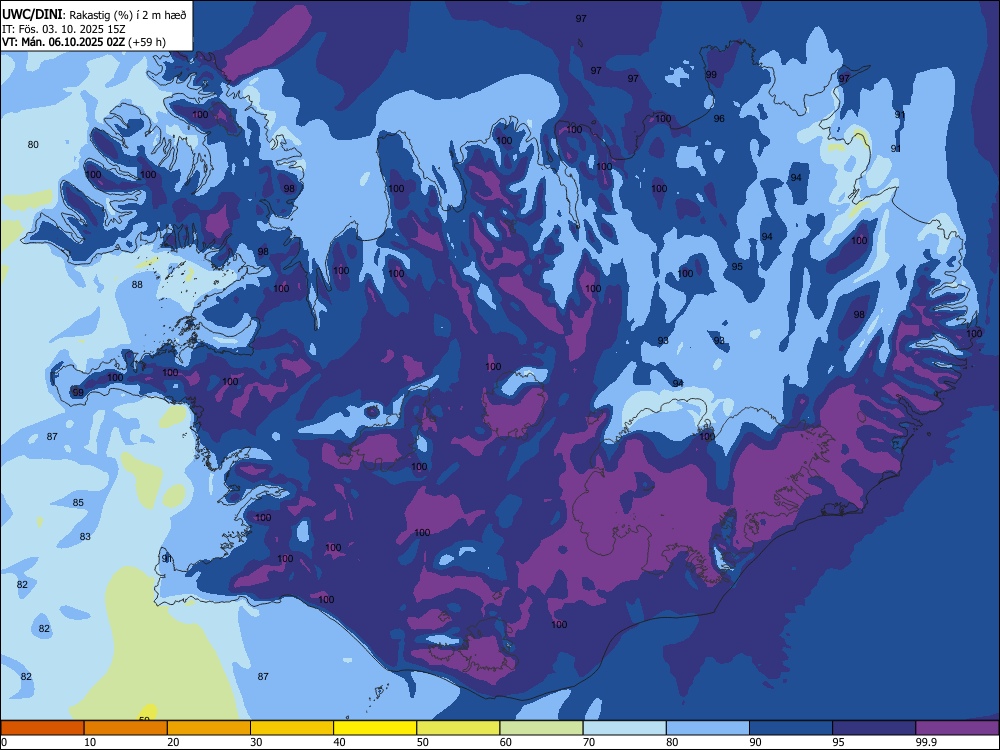Screen dimensions: 1000x750
Task: Click the IT: Fös. 03. 10. 2025 15Z line
Action: click(x=64, y=29)
